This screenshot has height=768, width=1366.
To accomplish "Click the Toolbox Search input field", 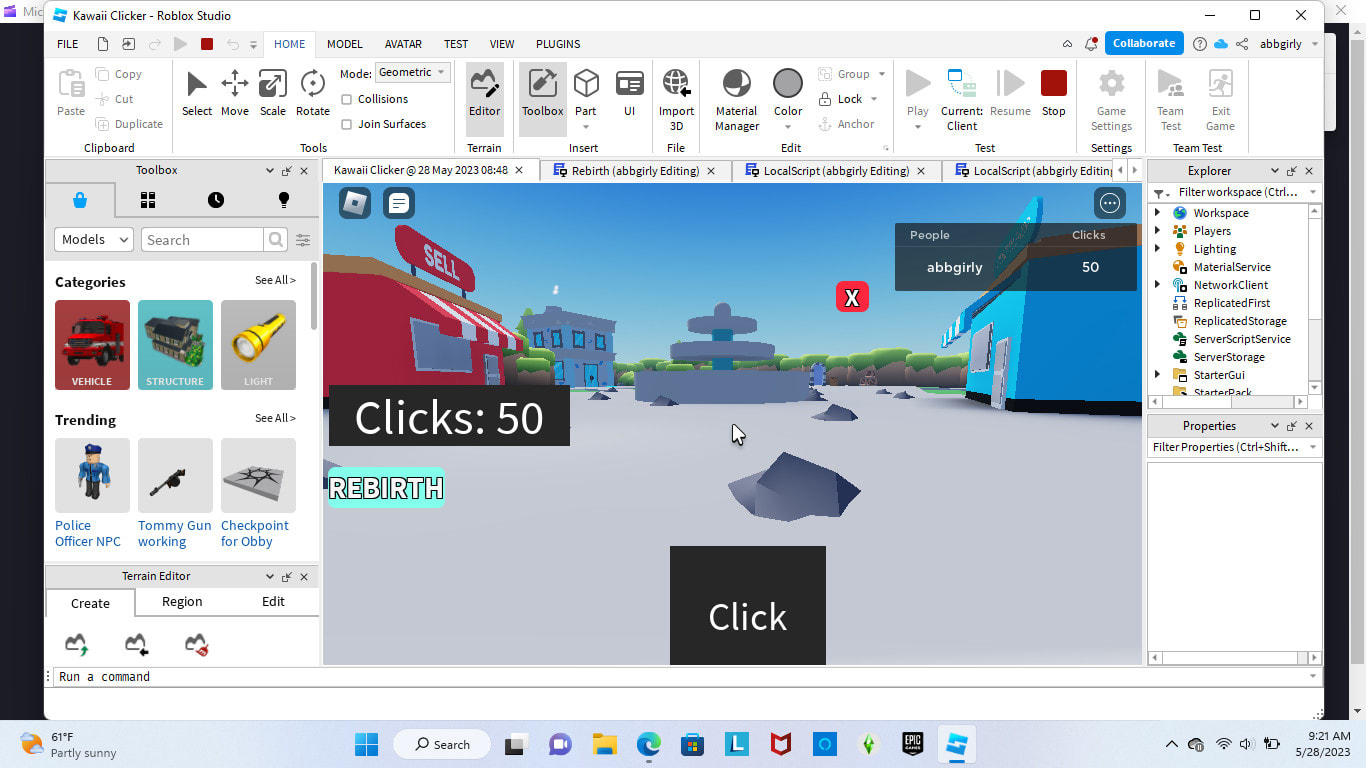I will click(x=202, y=240).
